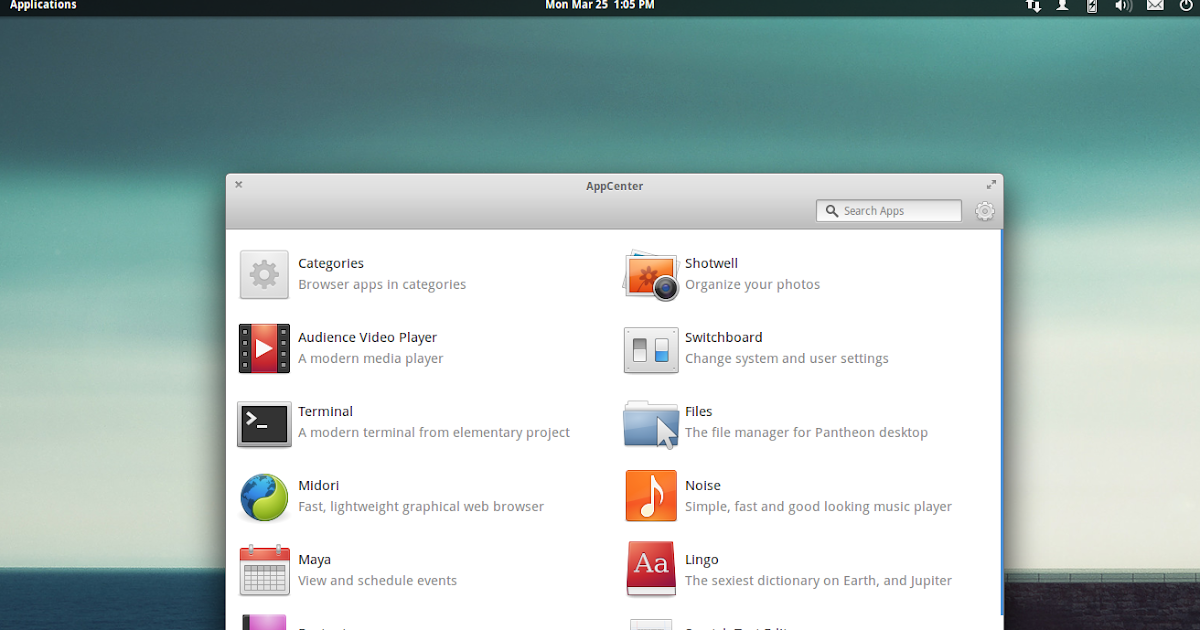The image size is (1200, 630).
Task: Click "Organize your photos" description
Action: click(x=752, y=285)
